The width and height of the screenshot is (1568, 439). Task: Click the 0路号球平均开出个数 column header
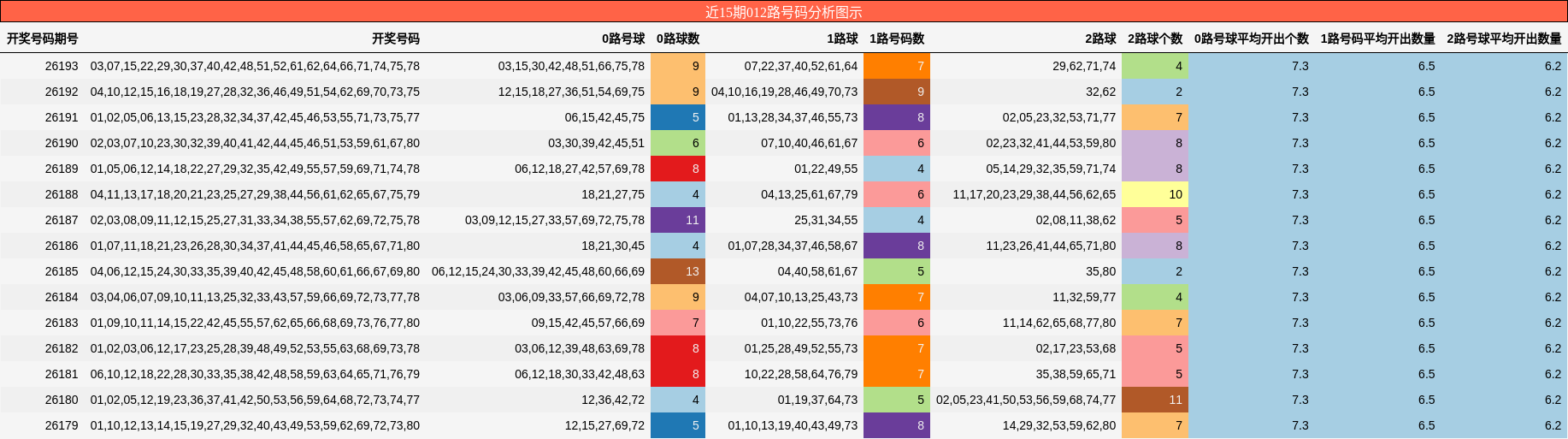[x=1252, y=39]
